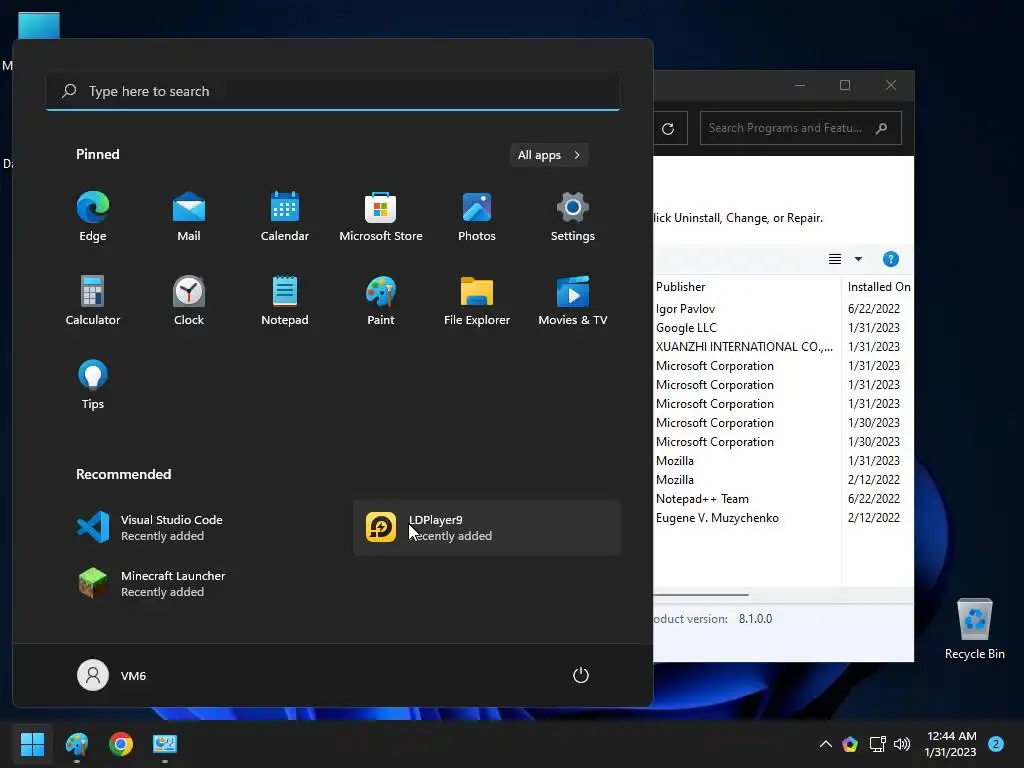Select the Google LLC program row
The height and width of the screenshot is (768, 1024).
click(784, 328)
